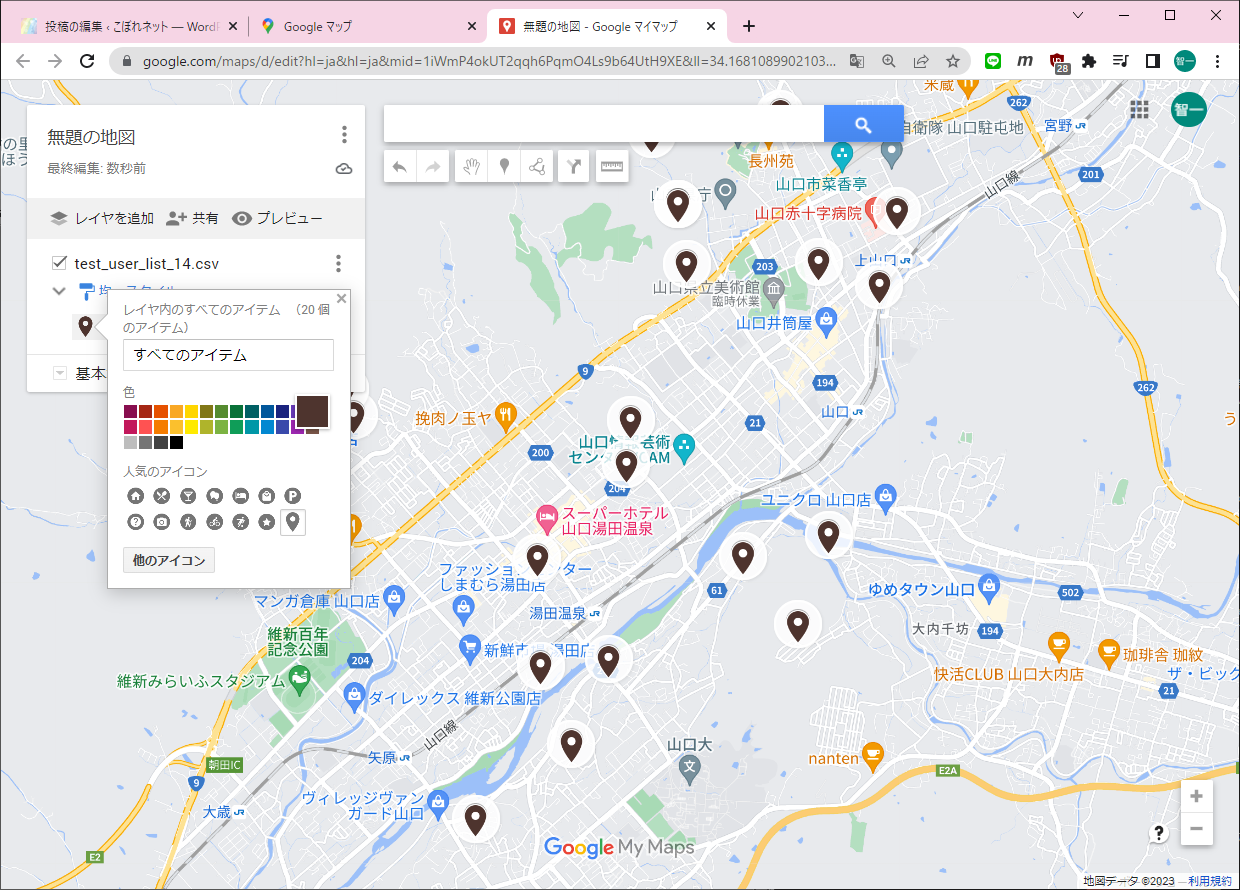Uncheck the test_user_list_14.csv layer checkbox
The height and width of the screenshot is (890, 1240).
(59, 263)
